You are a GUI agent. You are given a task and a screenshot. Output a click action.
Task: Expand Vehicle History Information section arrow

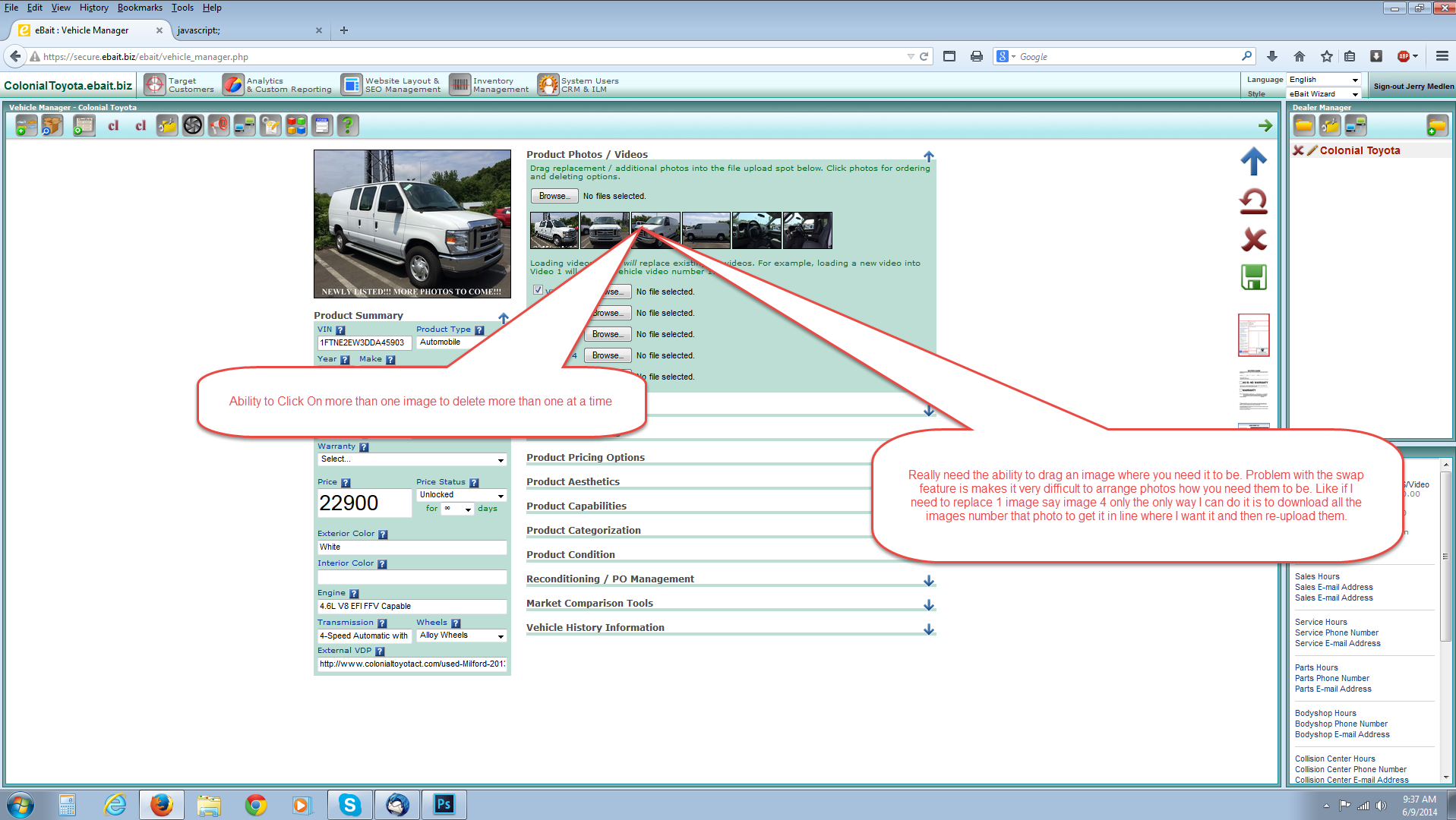[929, 629]
